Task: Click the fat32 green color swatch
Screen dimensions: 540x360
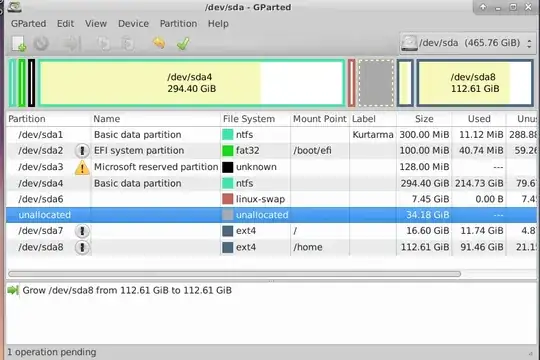Action: (x=228, y=151)
